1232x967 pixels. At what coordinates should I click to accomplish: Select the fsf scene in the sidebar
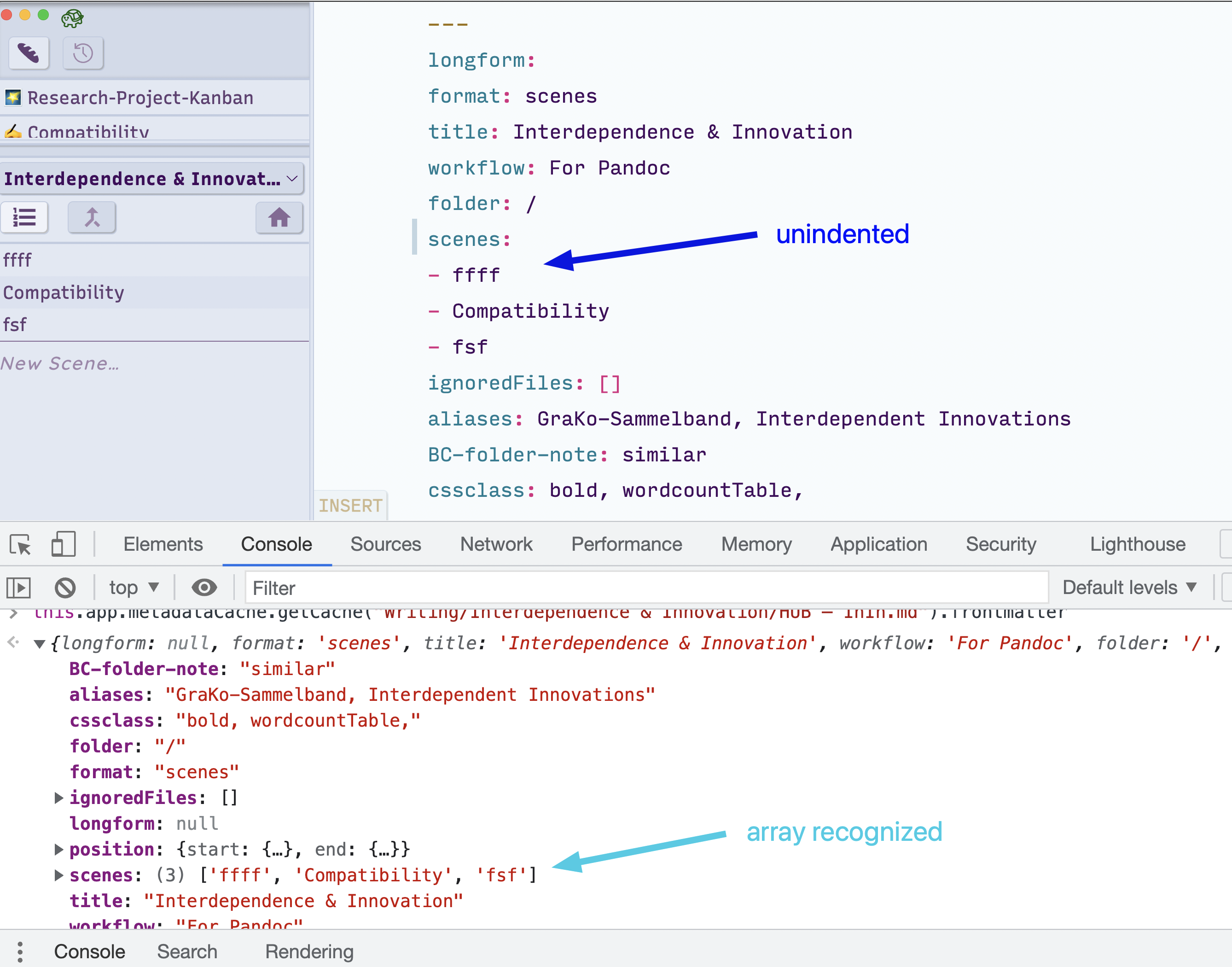15,325
